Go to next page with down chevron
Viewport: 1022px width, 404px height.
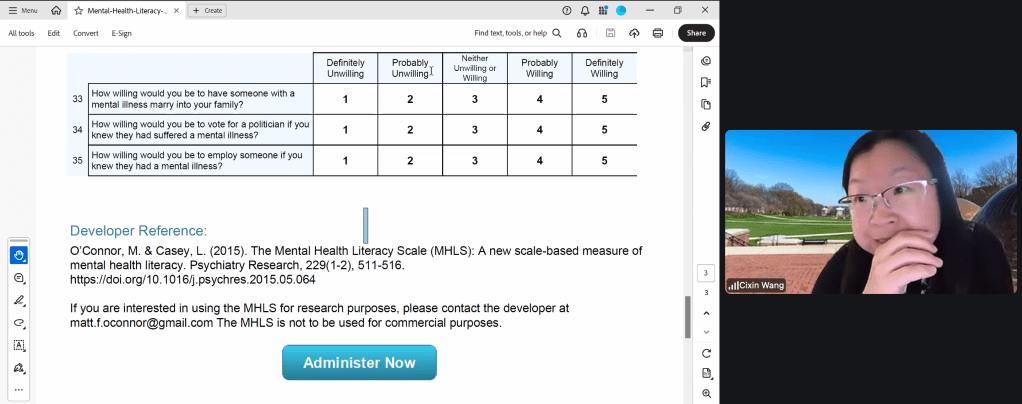pos(706,332)
